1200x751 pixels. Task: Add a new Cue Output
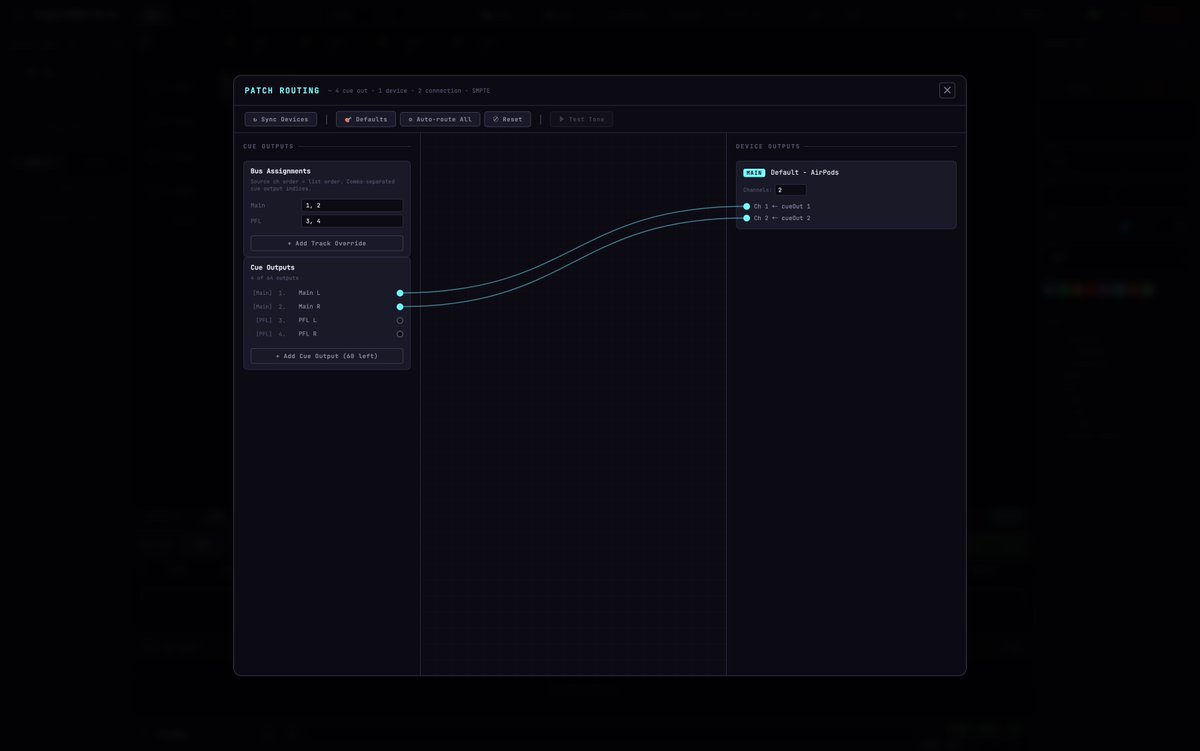(327, 356)
